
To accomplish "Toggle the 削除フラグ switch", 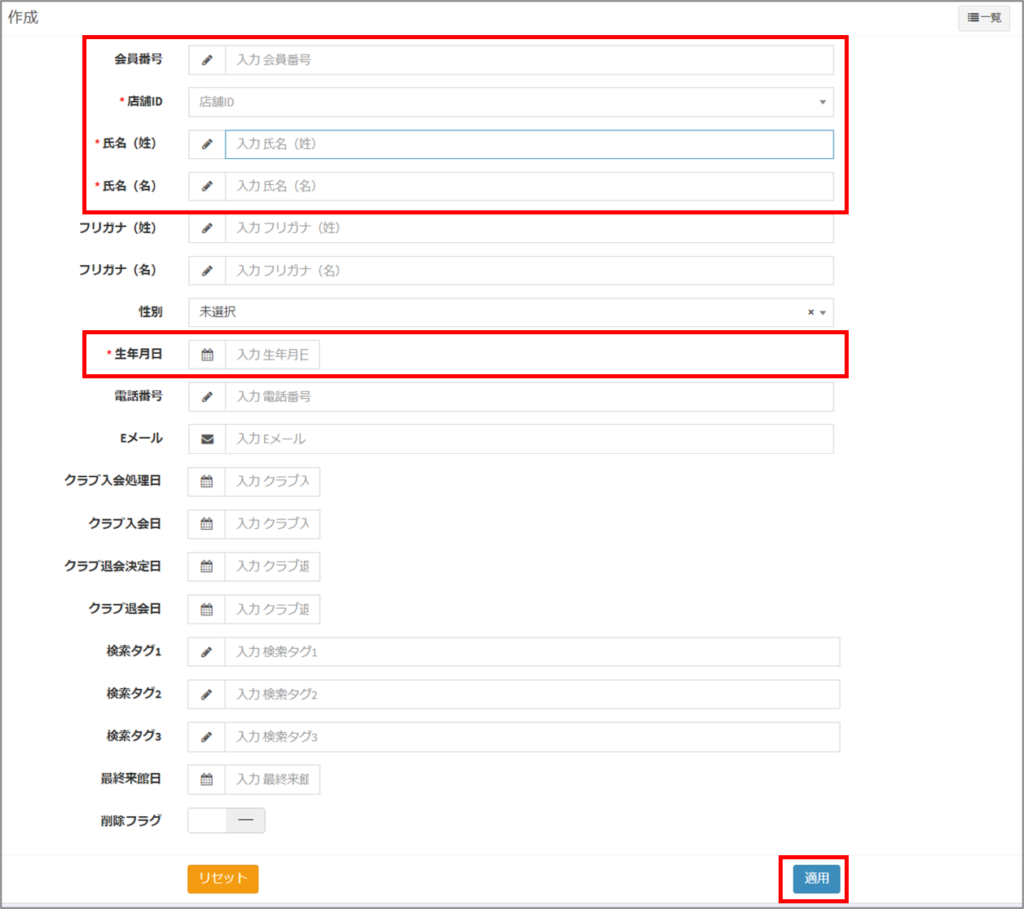I will pos(227,821).
